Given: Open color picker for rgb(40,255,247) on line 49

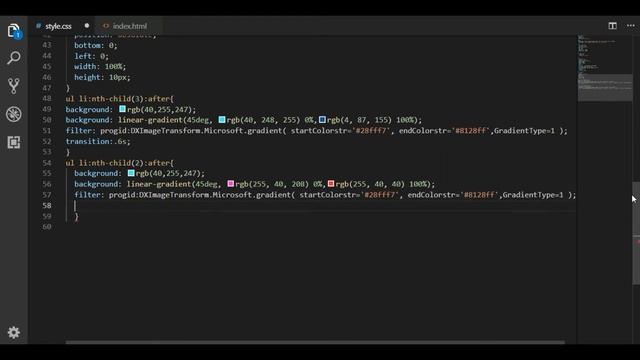Looking at the screenshot, I should pos(122,109).
